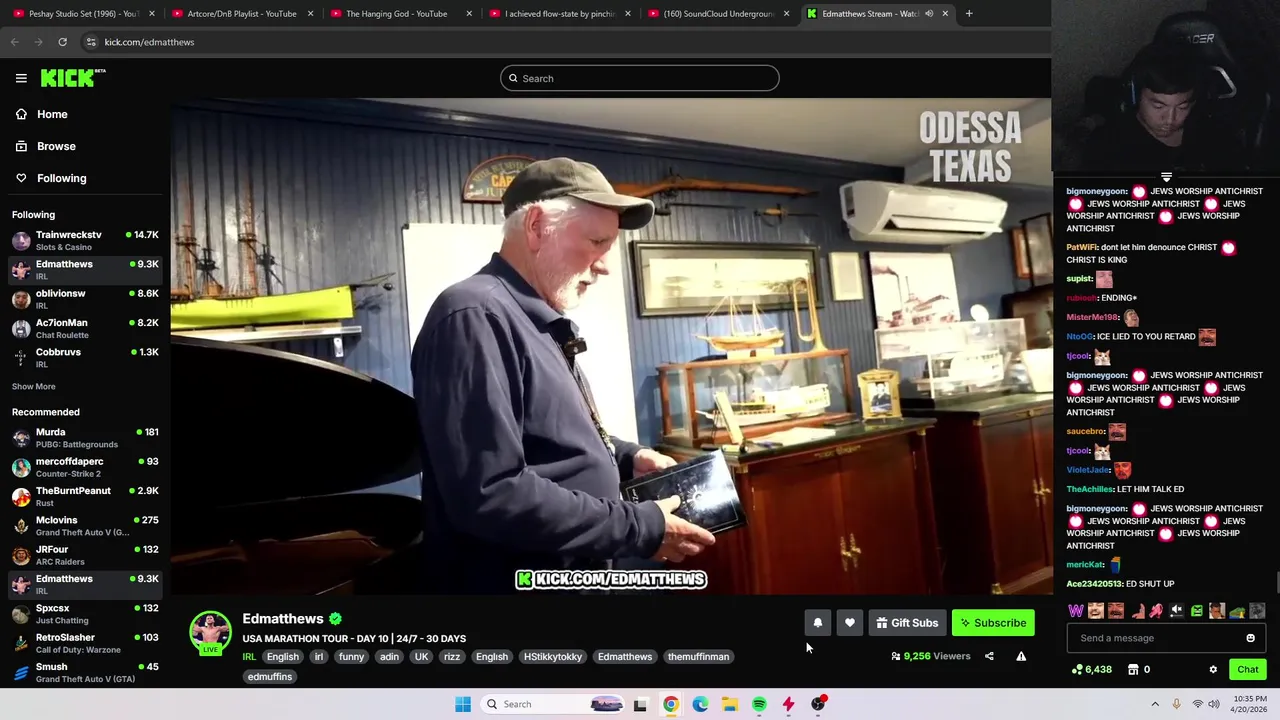Open recommended channel TheBurntPeanut
Image resolution: width=1280 pixels, height=720 pixels.
click(85, 496)
